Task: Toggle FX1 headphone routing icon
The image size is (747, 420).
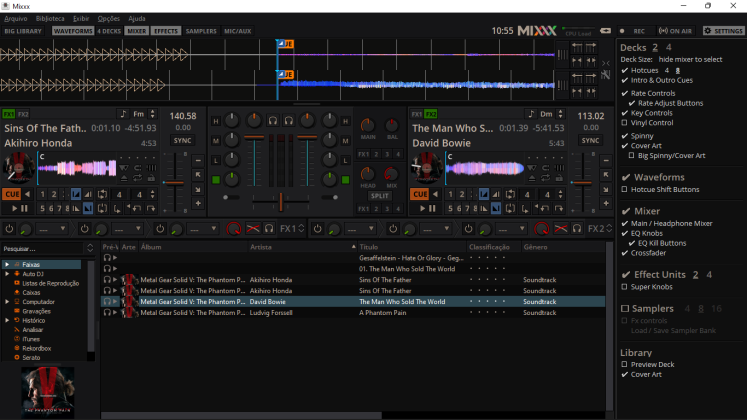Action: (269, 229)
